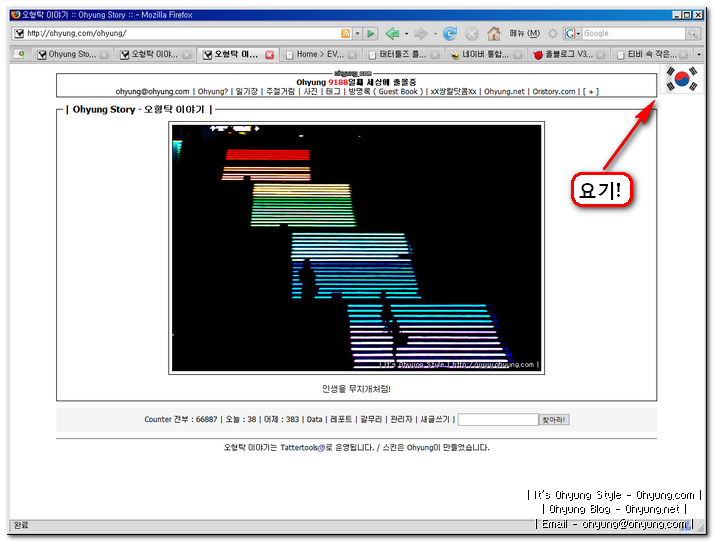Open the Back button history dropdown
The height and width of the screenshot is (542, 714).
pyautogui.click(x=406, y=33)
